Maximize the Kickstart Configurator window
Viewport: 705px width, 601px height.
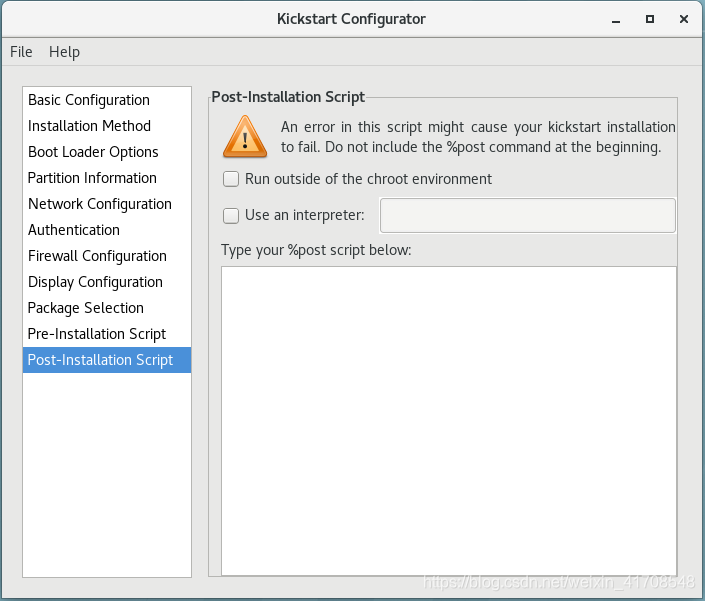(x=650, y=19)
